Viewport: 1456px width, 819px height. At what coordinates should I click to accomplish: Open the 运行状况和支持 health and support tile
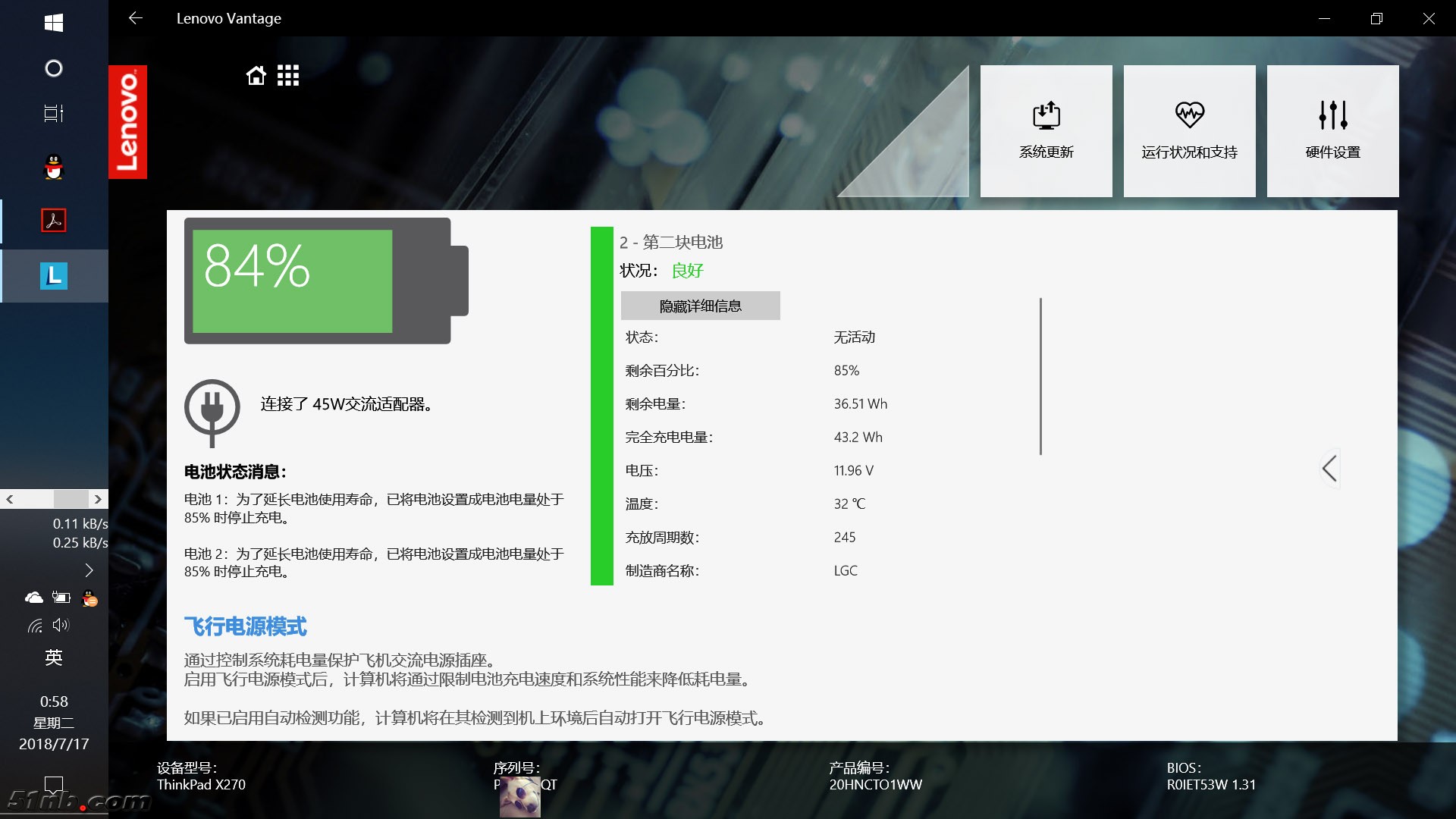[1189, 131]
